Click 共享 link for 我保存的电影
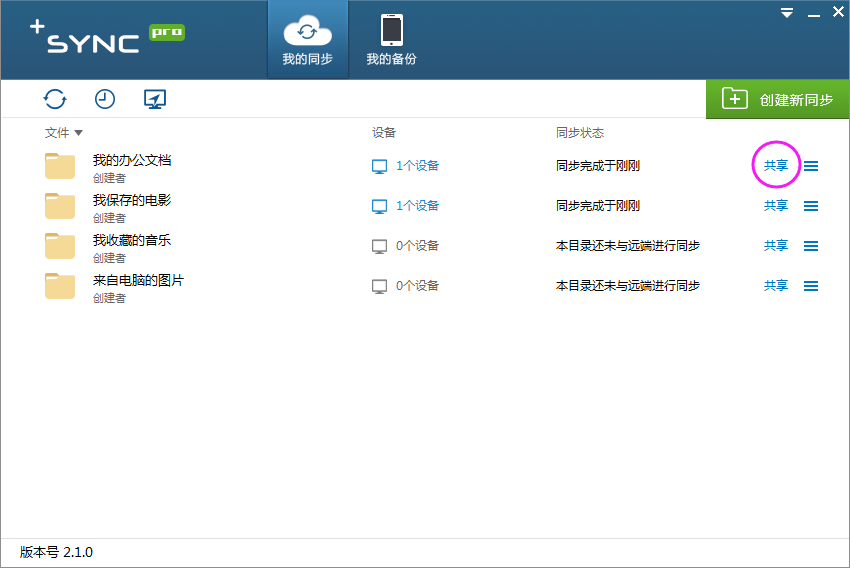850x568 pixels. [776, 206]
